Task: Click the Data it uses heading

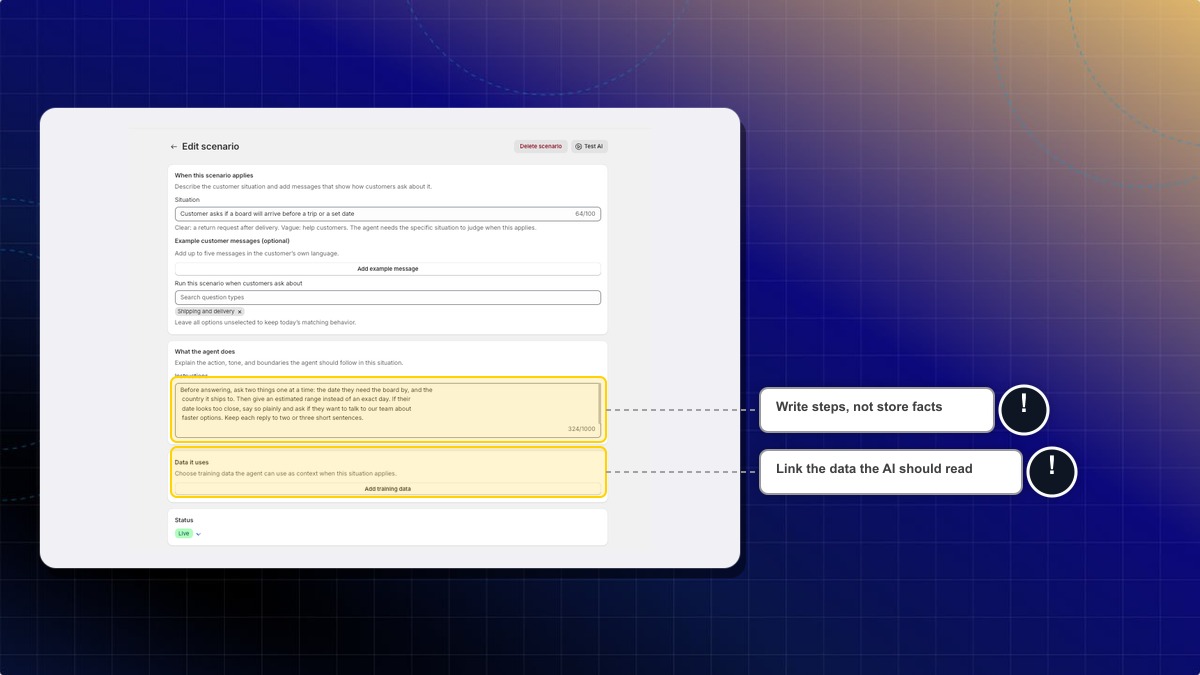Action: [192, 463]
